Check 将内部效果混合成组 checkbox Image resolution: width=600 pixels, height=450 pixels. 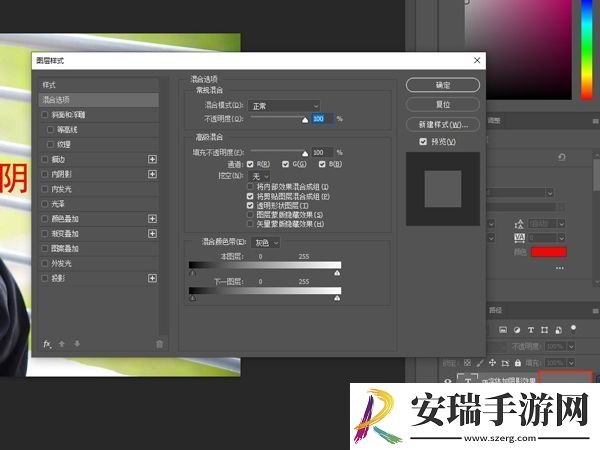pyautogui.click(x=250, y=187)
